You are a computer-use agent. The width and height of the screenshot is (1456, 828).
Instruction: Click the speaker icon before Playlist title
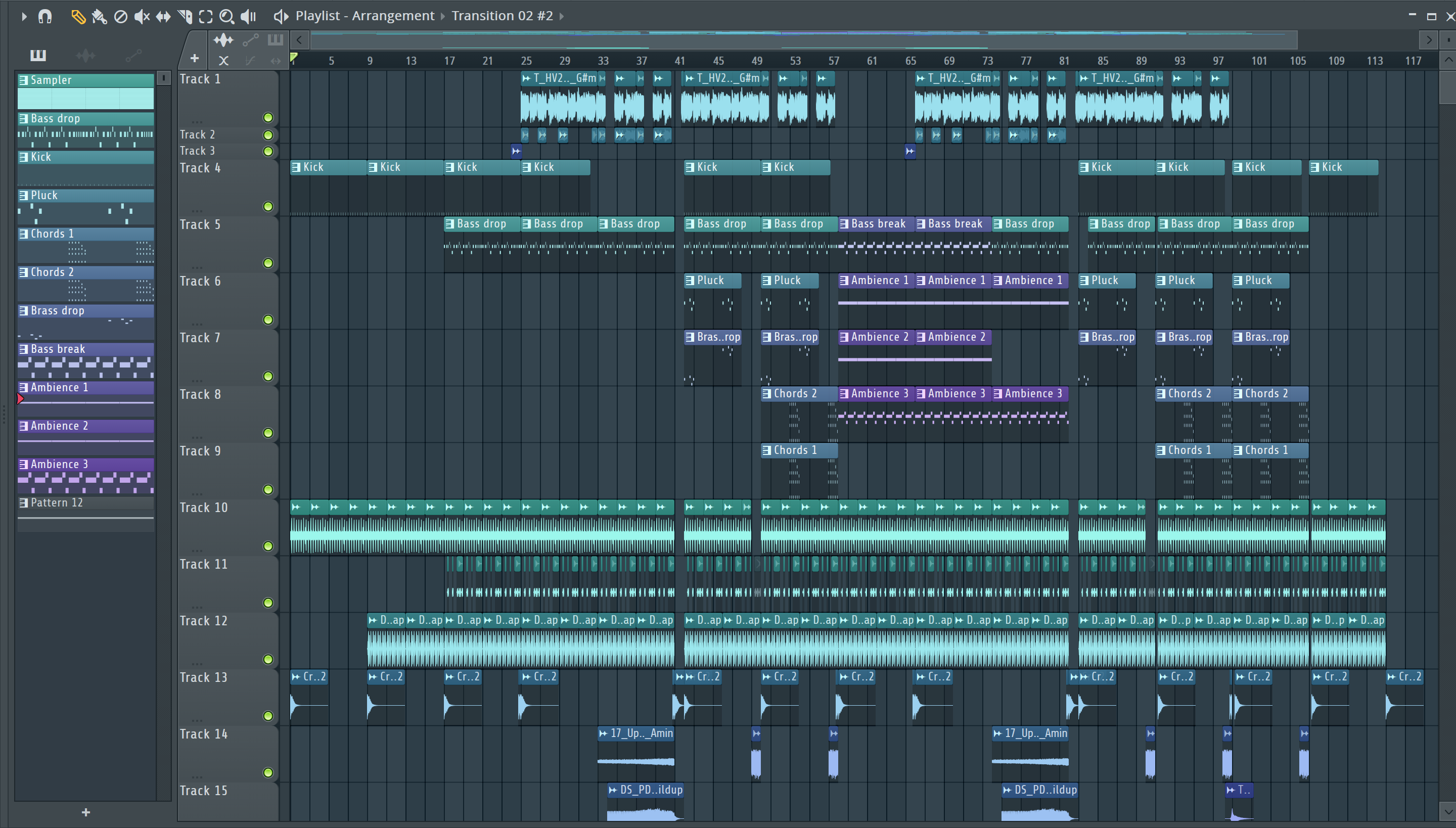click(x=281, y=16)
